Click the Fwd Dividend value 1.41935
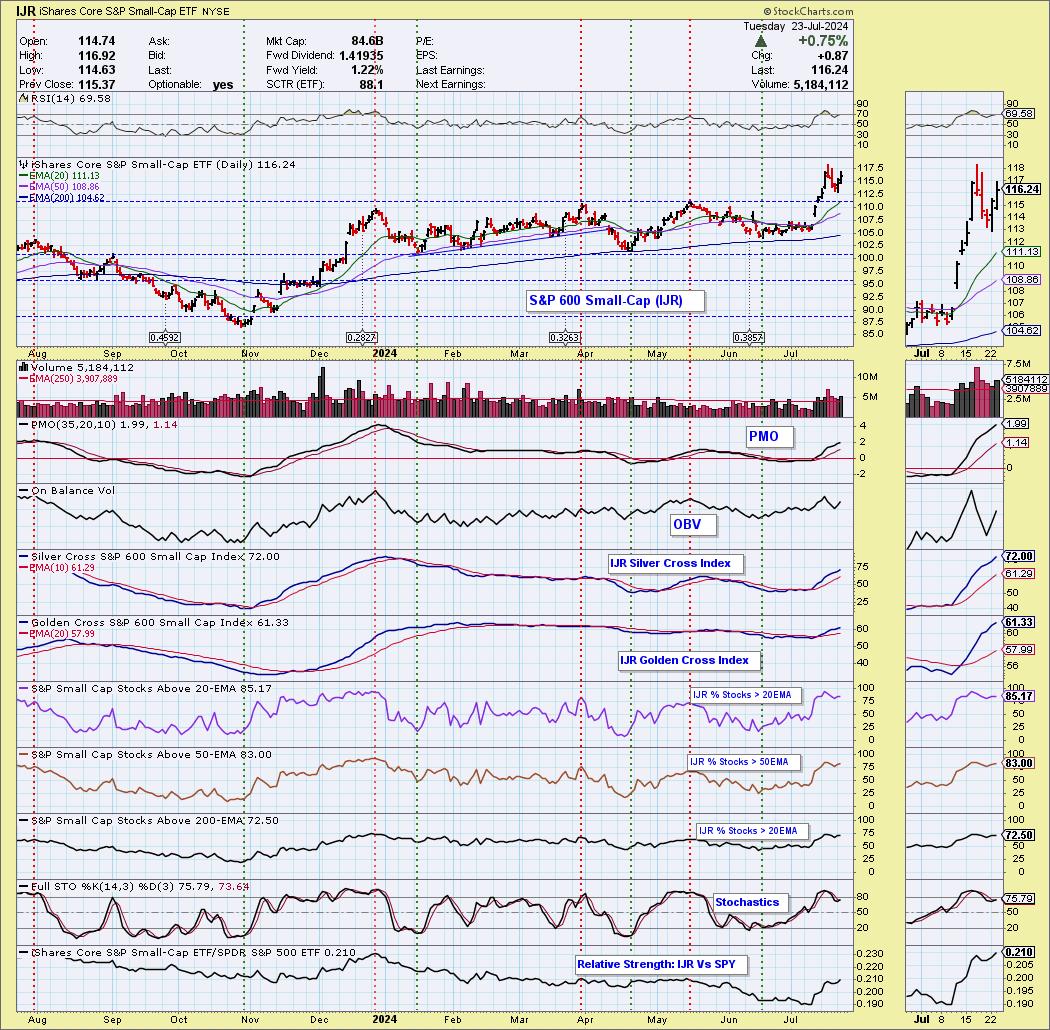 click(361, 56)
